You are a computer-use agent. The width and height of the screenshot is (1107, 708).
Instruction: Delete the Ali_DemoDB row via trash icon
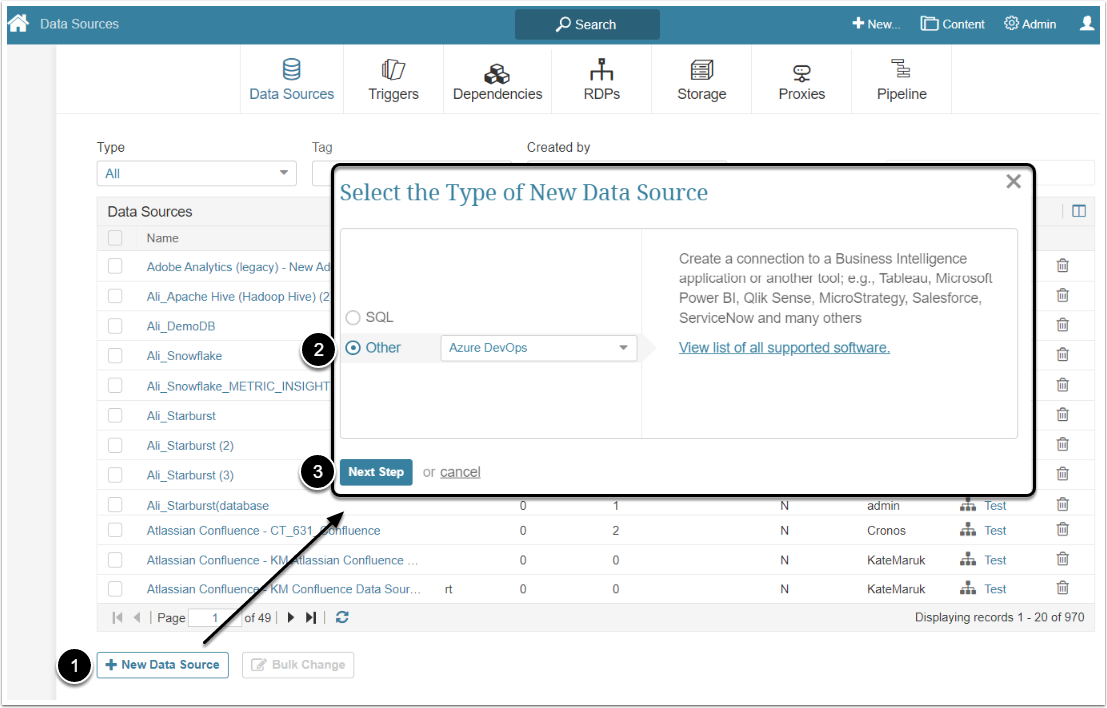click(1063, 325)
